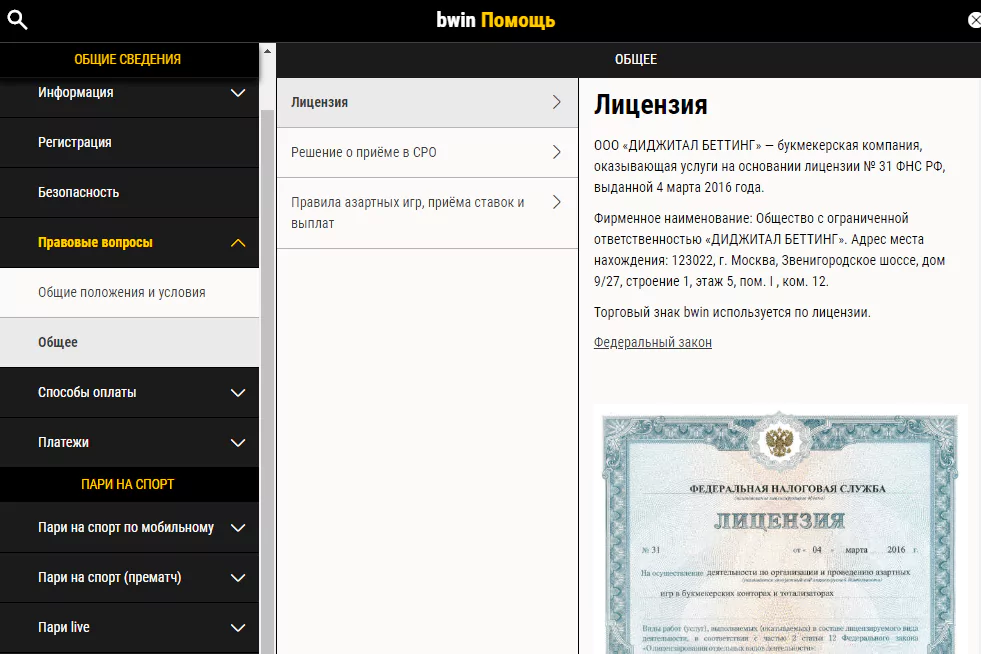
Task: Open the search magnifier icon
Action: click(17, 20)
